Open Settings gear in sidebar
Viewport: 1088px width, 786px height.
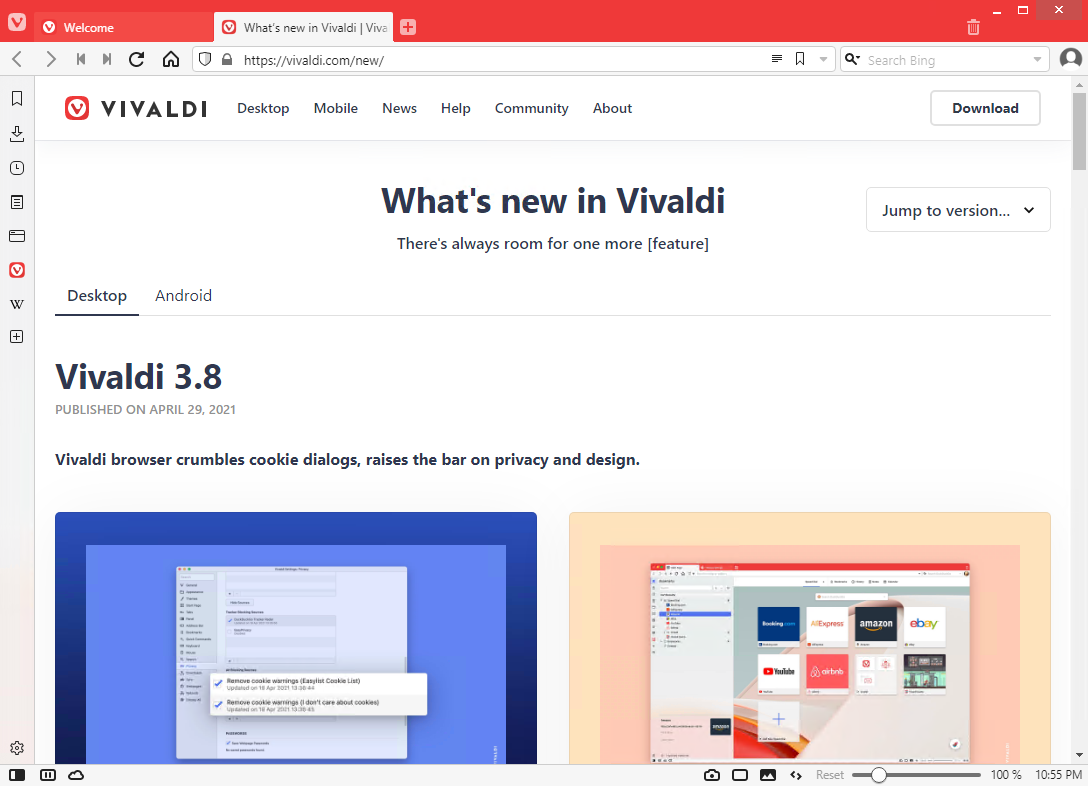pyautogui.click(x=17, y=748)
